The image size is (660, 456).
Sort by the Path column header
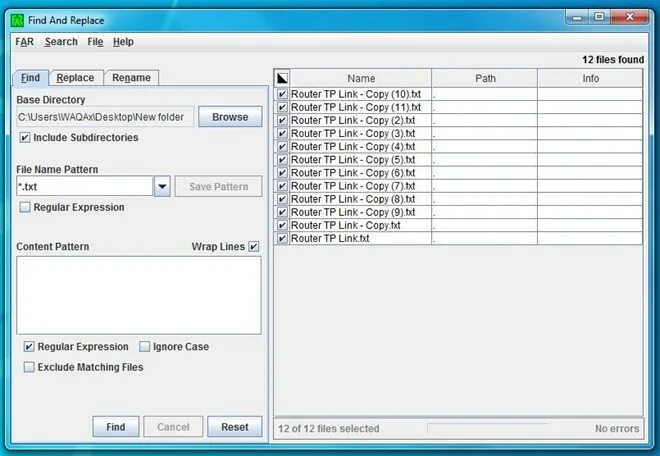(x=485, y=78)
